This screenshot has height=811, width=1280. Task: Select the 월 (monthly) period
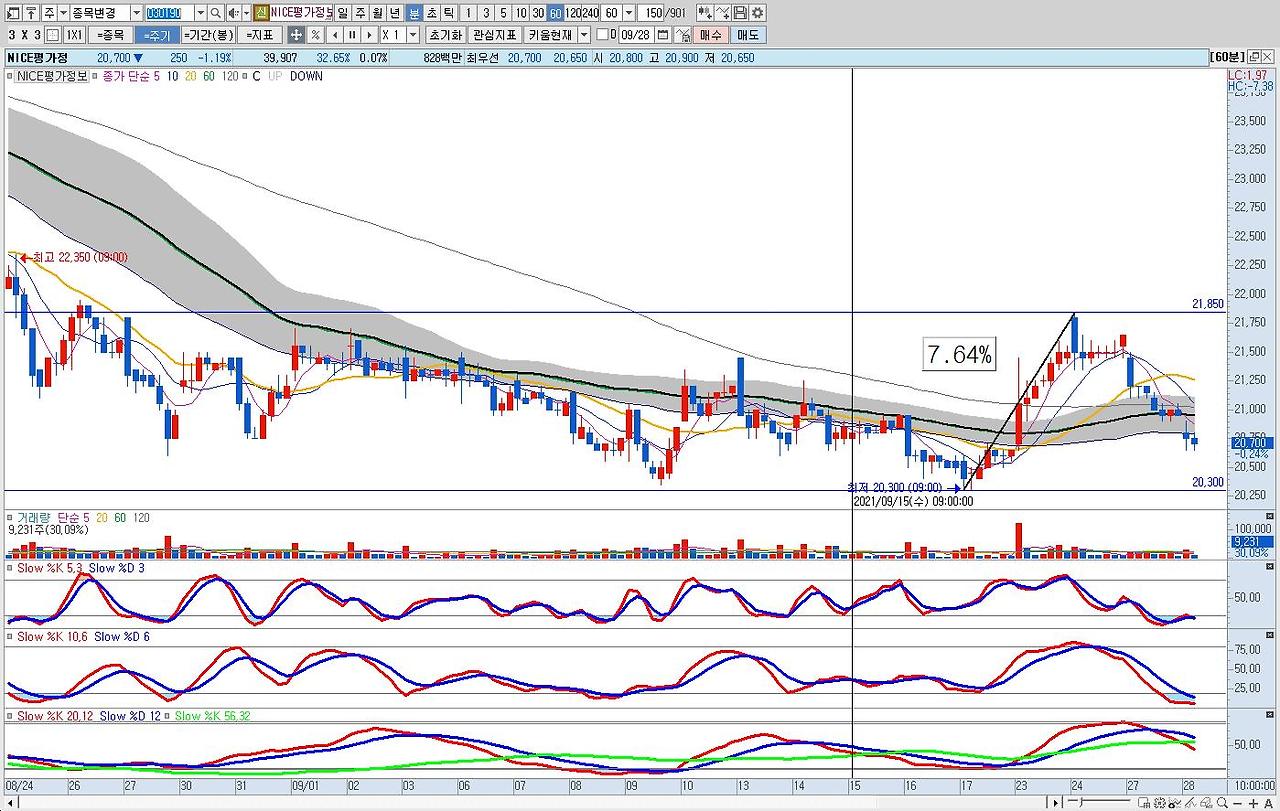(377, 13)
